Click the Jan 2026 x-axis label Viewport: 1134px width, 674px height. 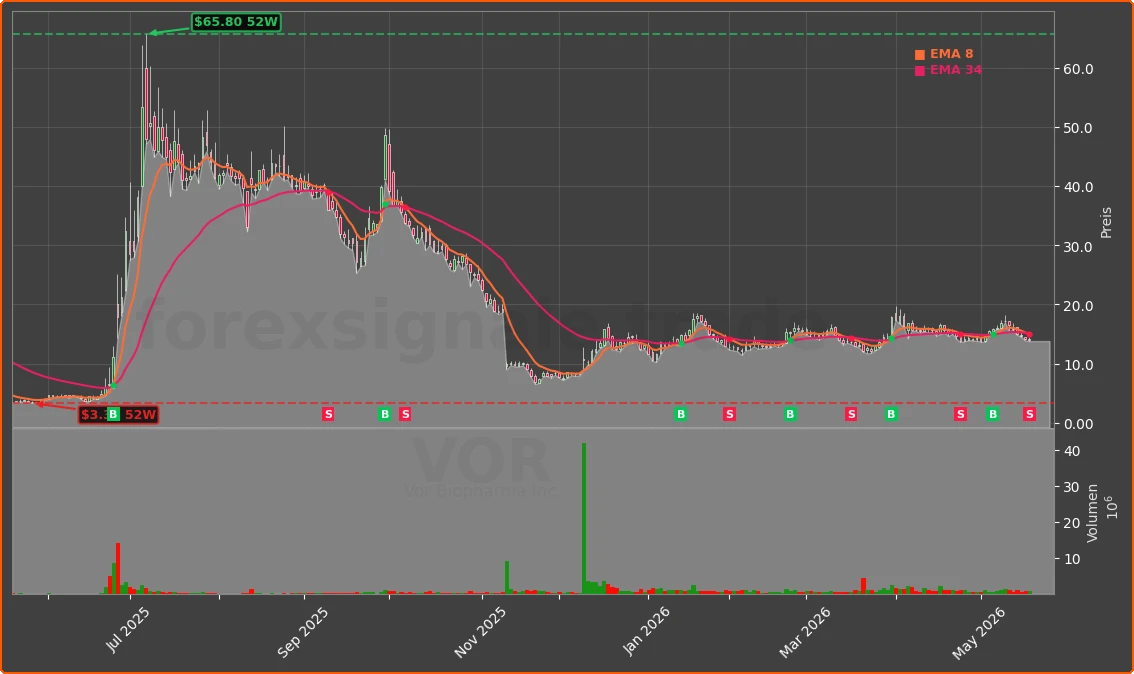646,631
